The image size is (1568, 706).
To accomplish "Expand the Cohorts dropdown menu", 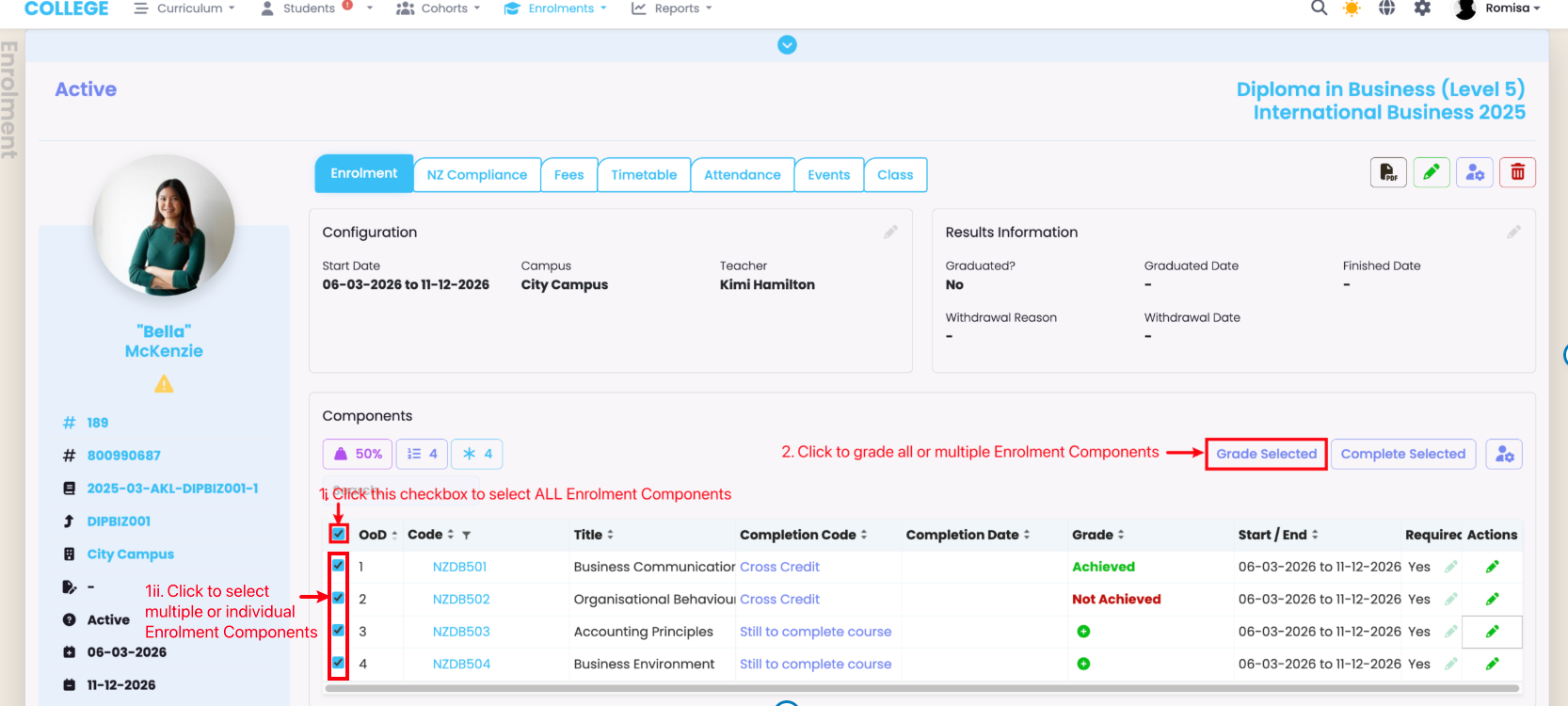I will [x=439, y=8].
